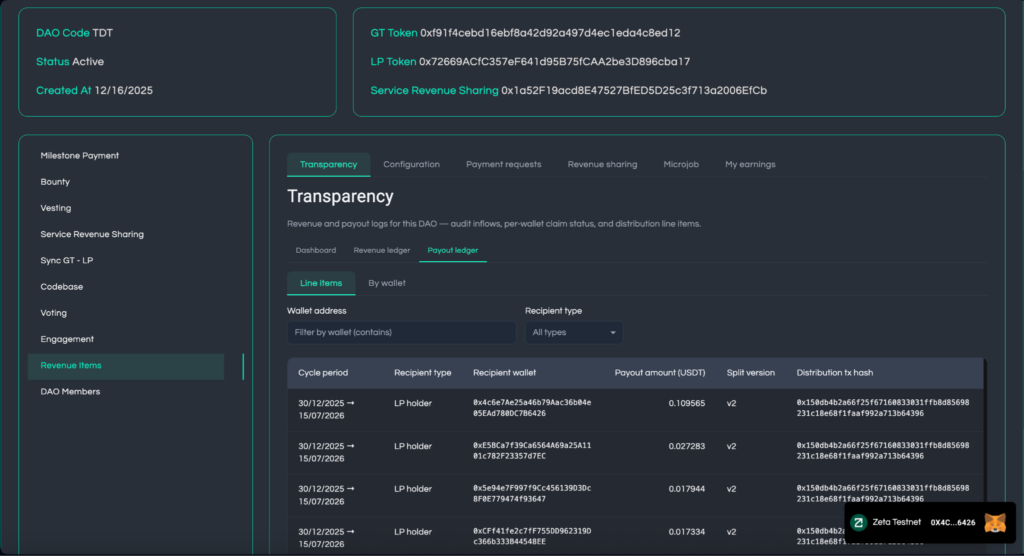This screenshot has width=1024, height=556.
Task: Click the Recipient type column header
Action: point(423,373)
